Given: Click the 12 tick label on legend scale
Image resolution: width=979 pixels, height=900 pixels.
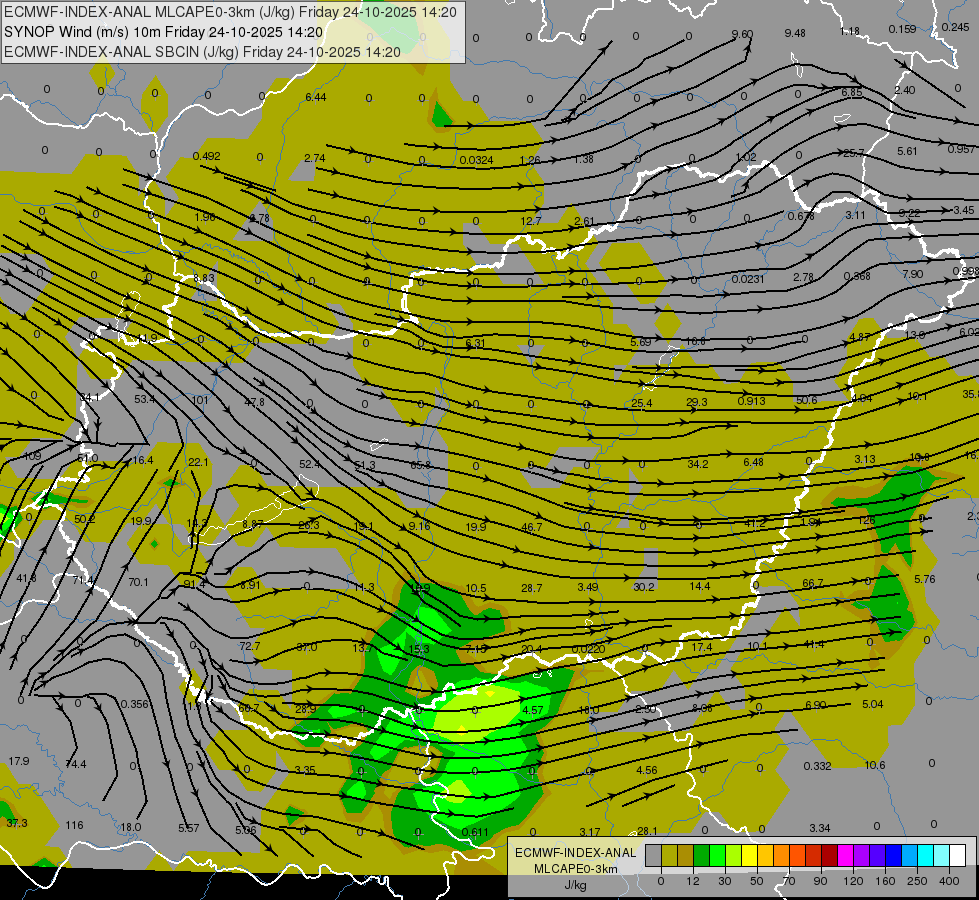Looking at the screenshot, I should (x=693, y=881).
